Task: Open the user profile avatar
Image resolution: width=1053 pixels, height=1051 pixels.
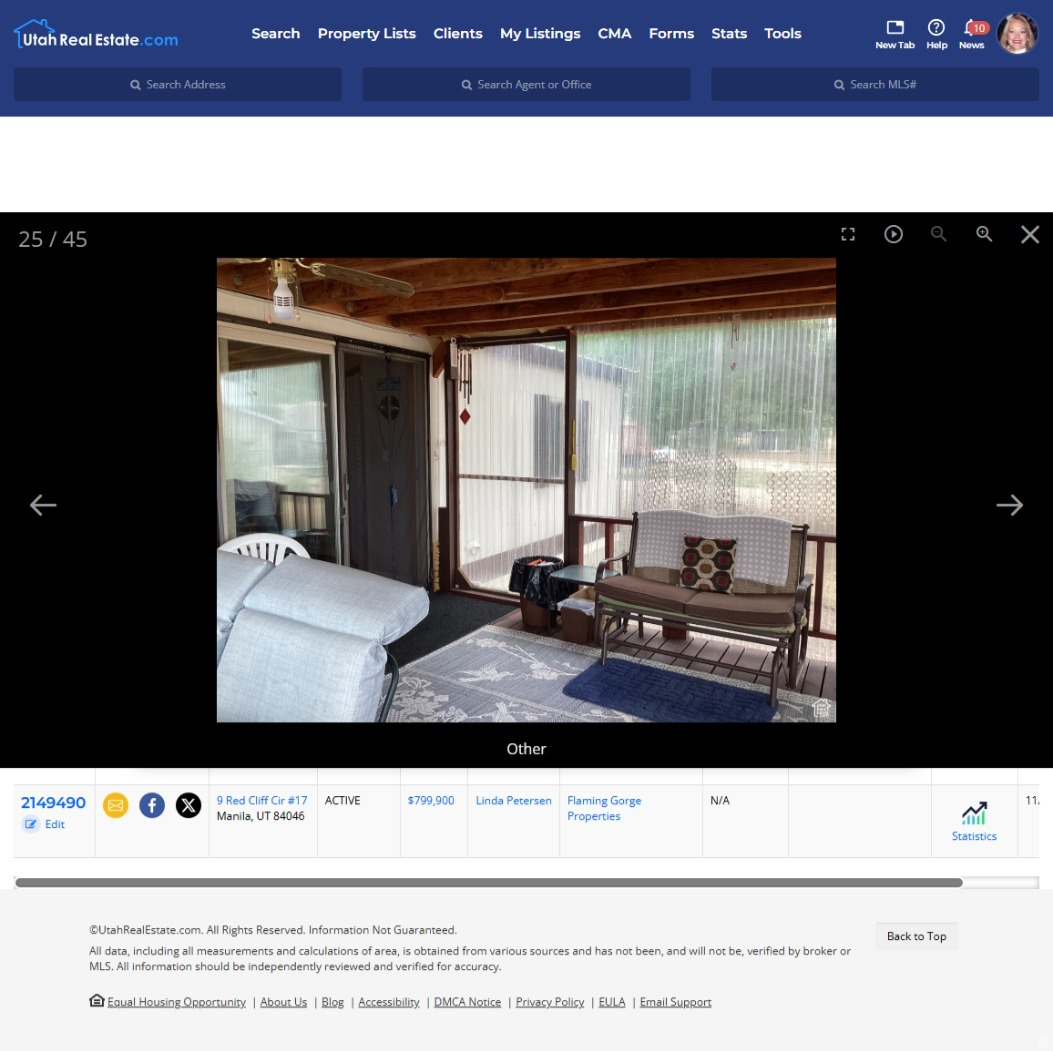Action: click(x=1017, y=33)
